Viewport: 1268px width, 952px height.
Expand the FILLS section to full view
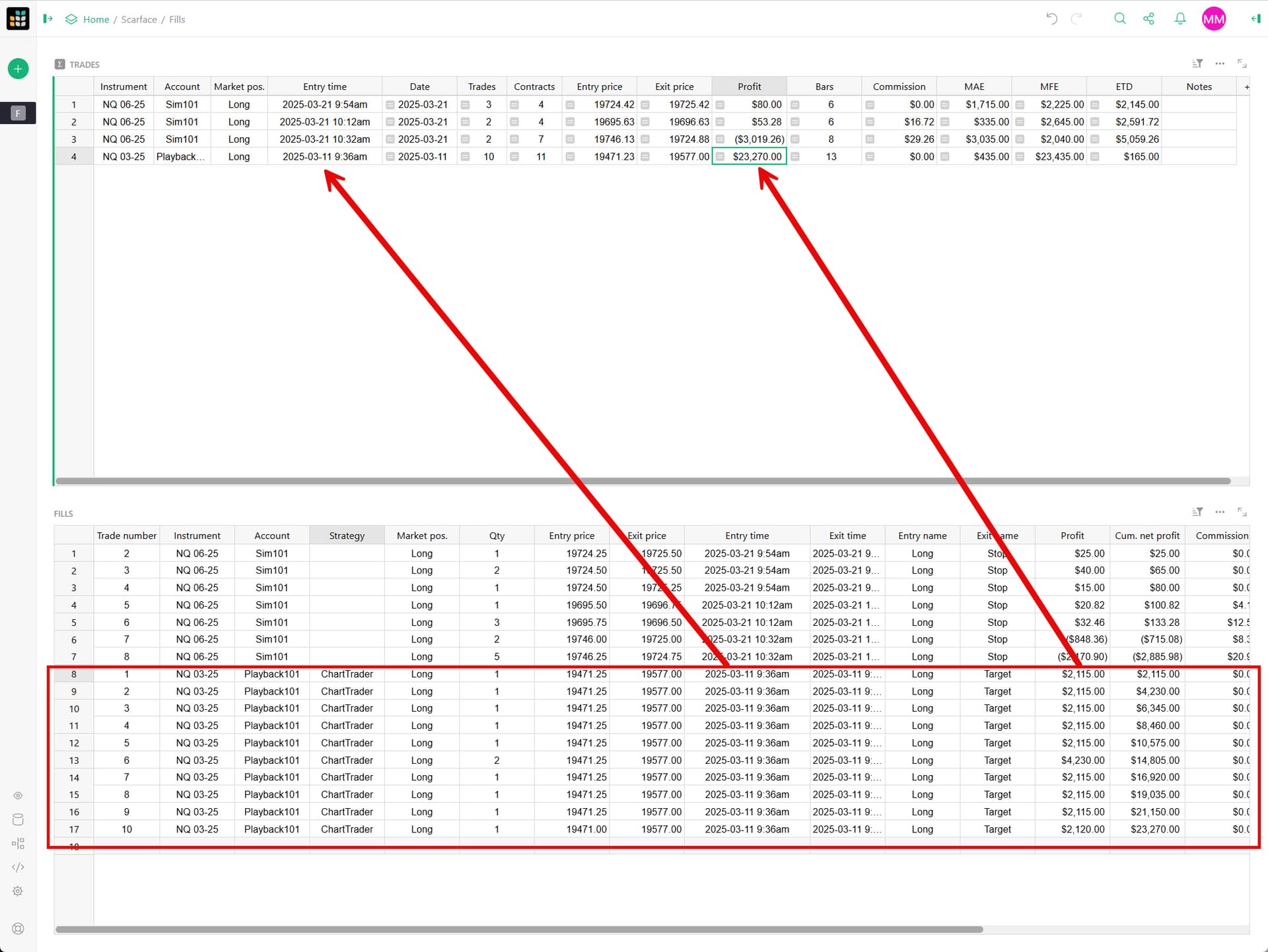[x=1242, y=512]
